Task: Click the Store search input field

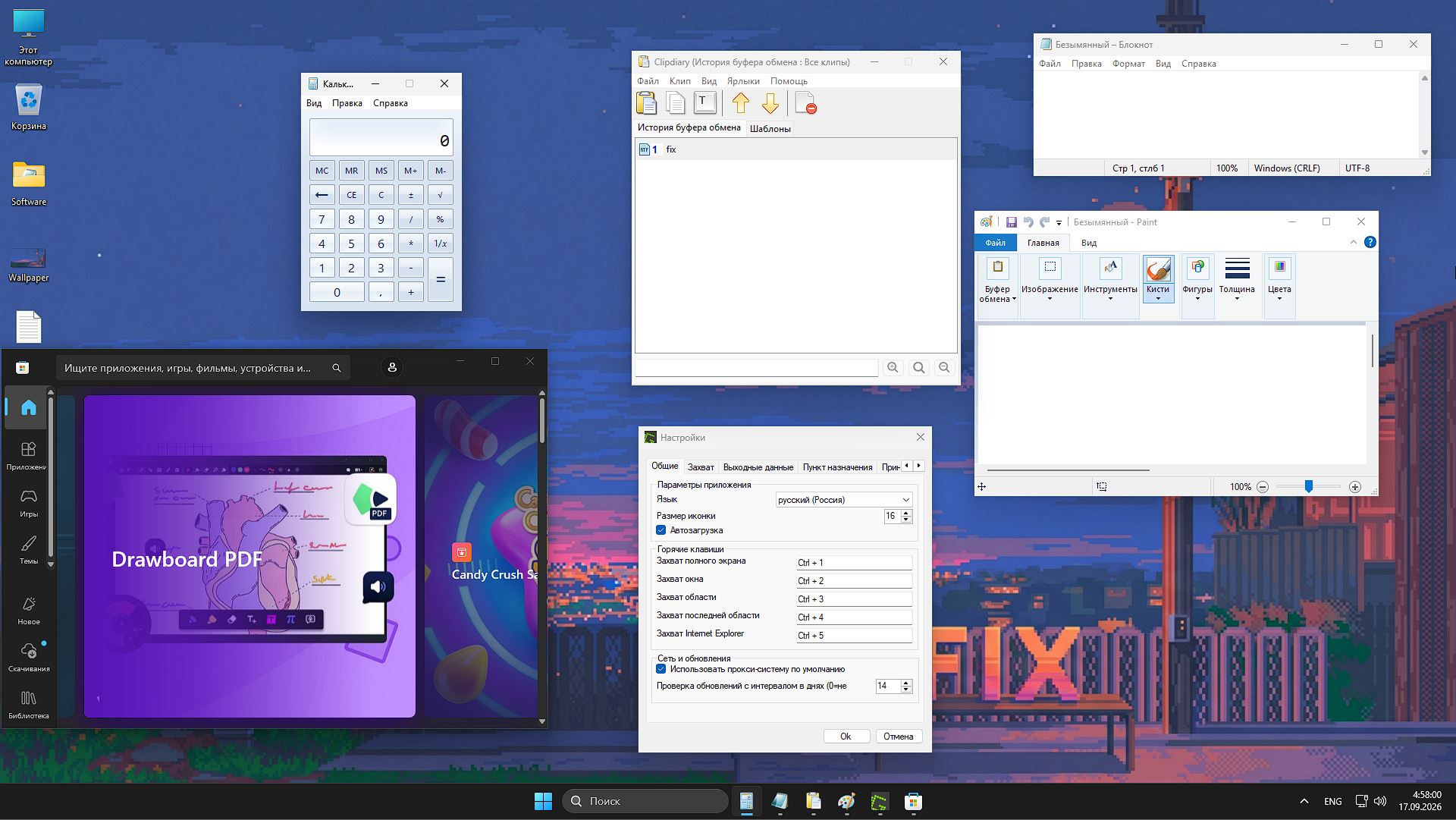Action: tap(203, 368)
